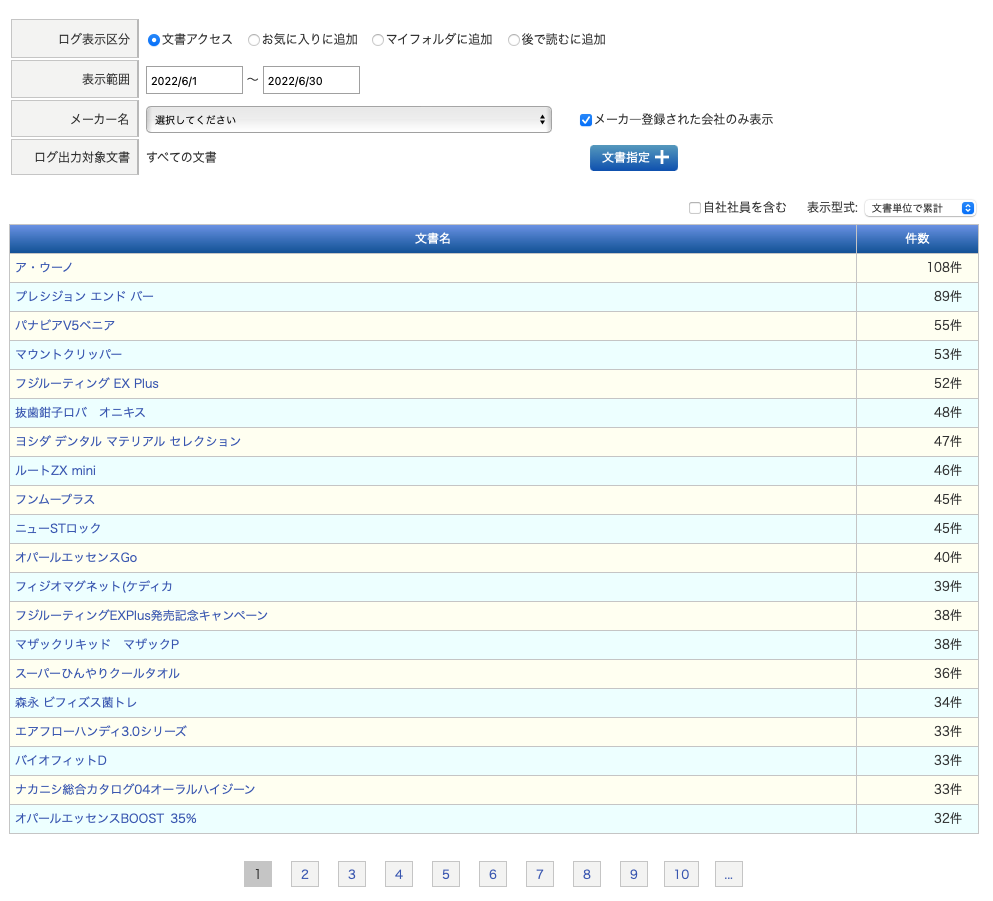
Task: Go to page 4
Action: tap(399, 874)
